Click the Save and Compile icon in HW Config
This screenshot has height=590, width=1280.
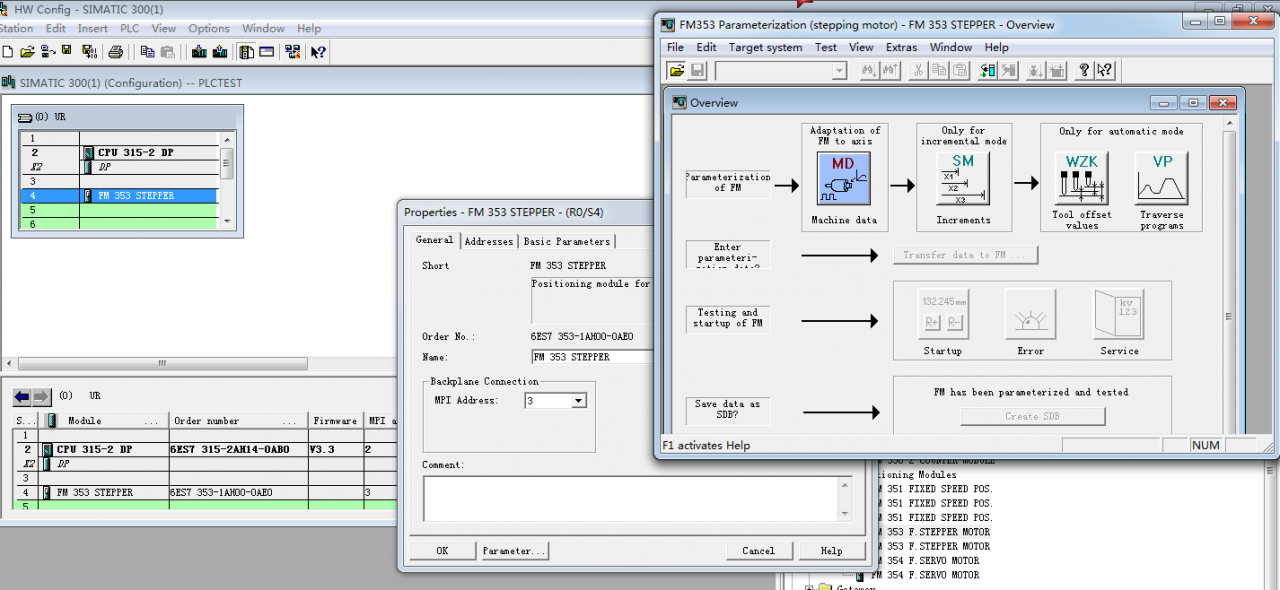pos(90,52)
